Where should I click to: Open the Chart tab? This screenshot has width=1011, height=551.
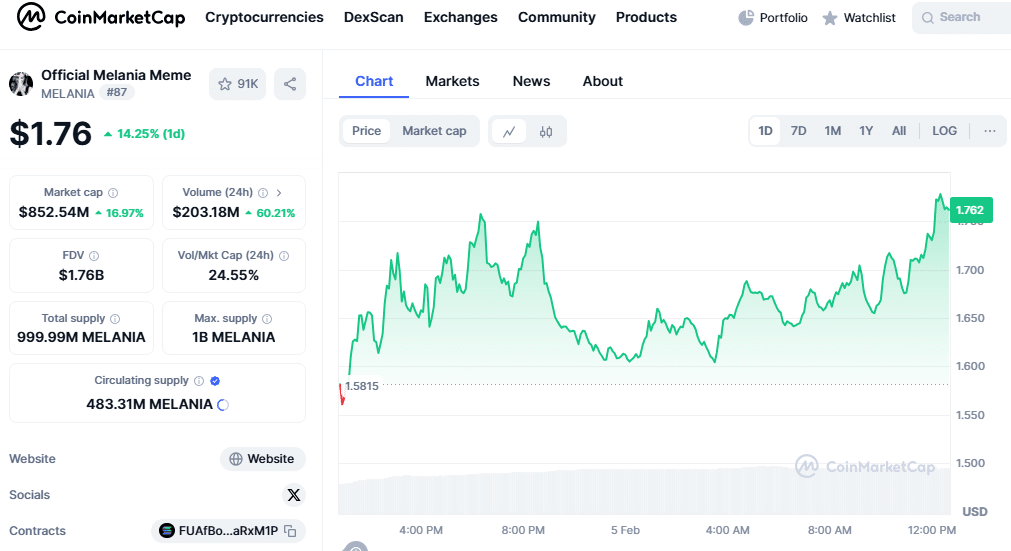point(374,81)
